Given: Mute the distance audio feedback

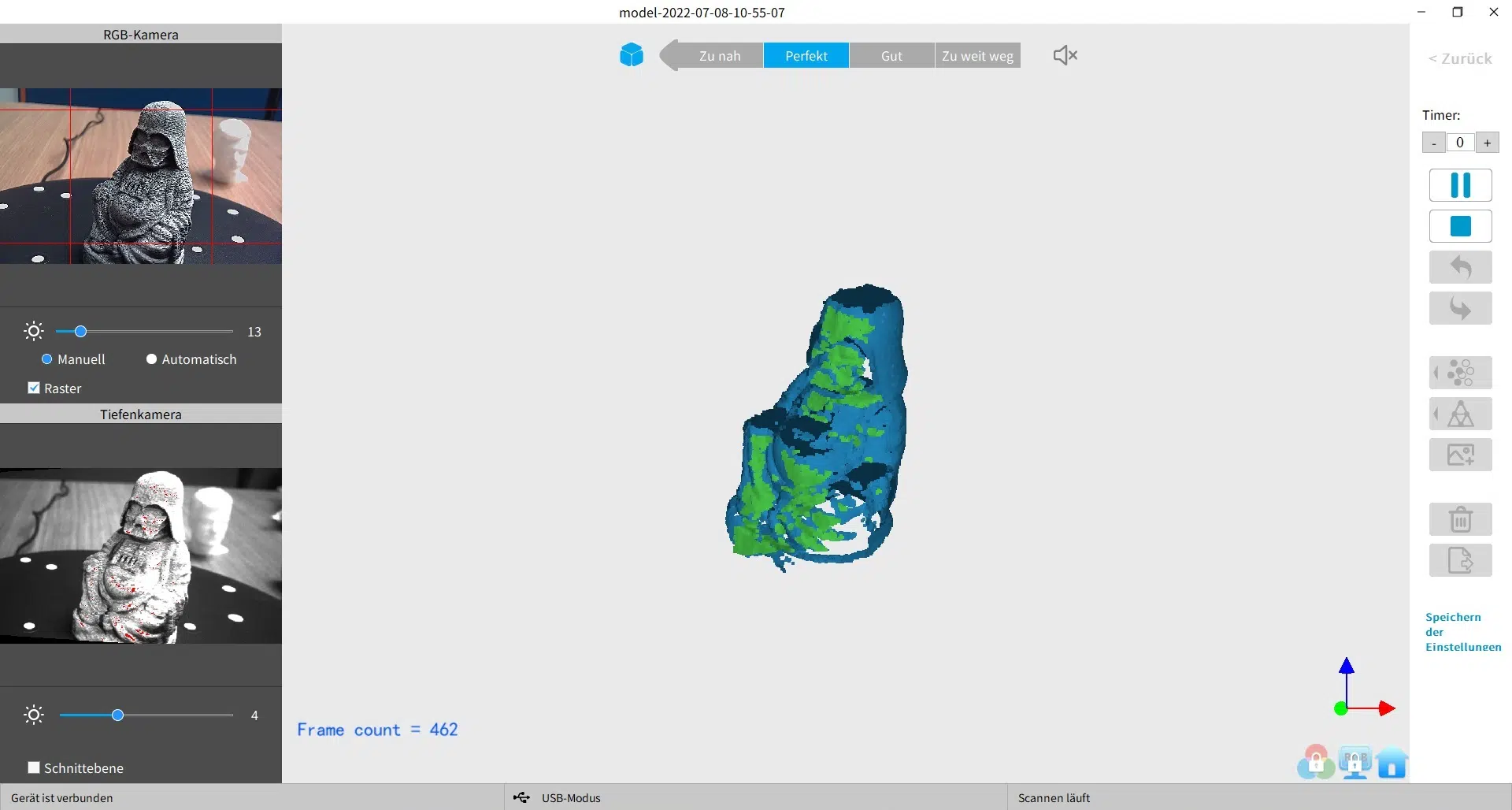Looking at the screenshot, I should point(1065,55).
